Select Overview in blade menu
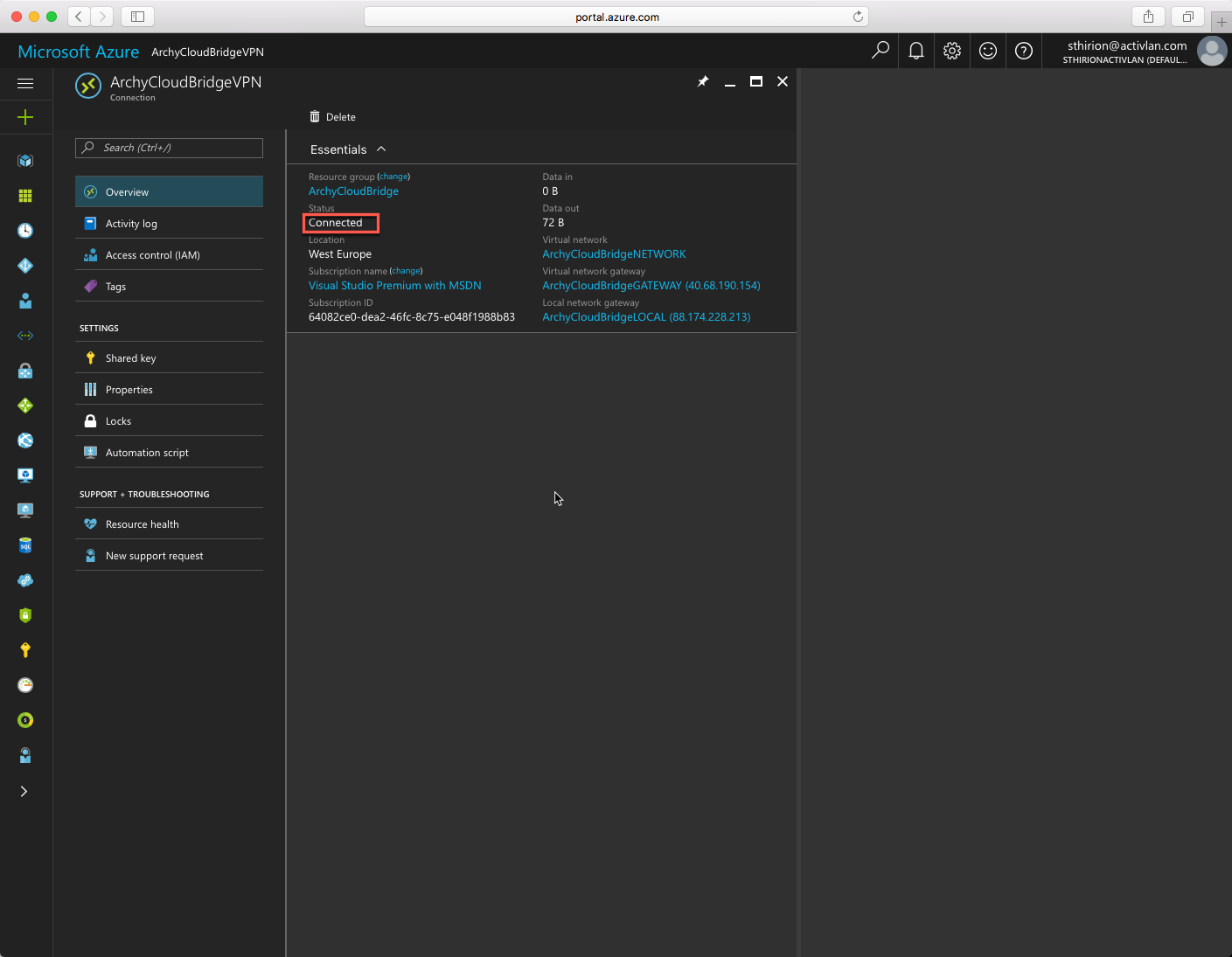Image resolution: width=1232 pixels, height=957 pixels. pyautogui.click(x=170, y=191)
